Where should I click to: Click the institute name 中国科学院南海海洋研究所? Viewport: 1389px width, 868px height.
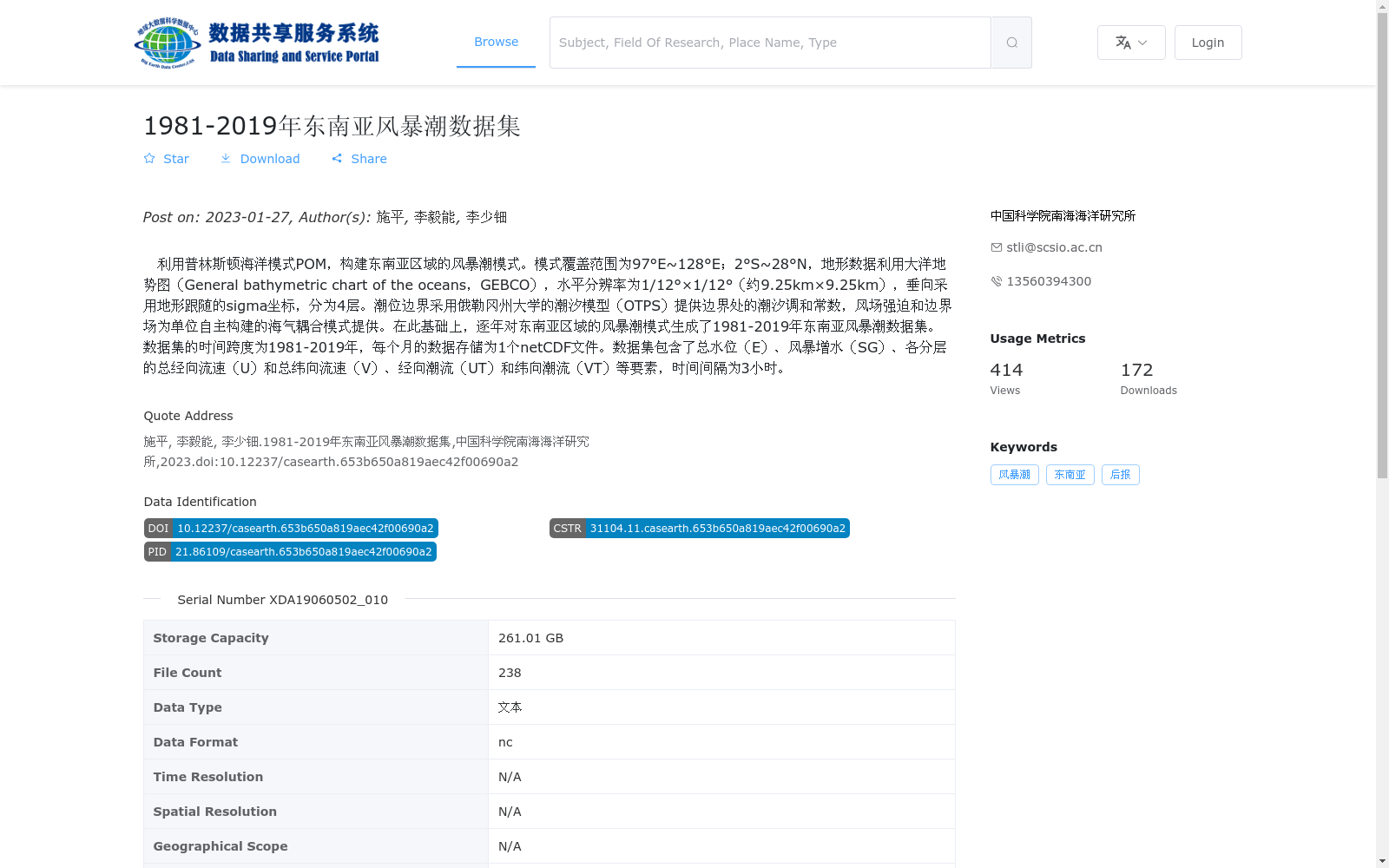1063,216
